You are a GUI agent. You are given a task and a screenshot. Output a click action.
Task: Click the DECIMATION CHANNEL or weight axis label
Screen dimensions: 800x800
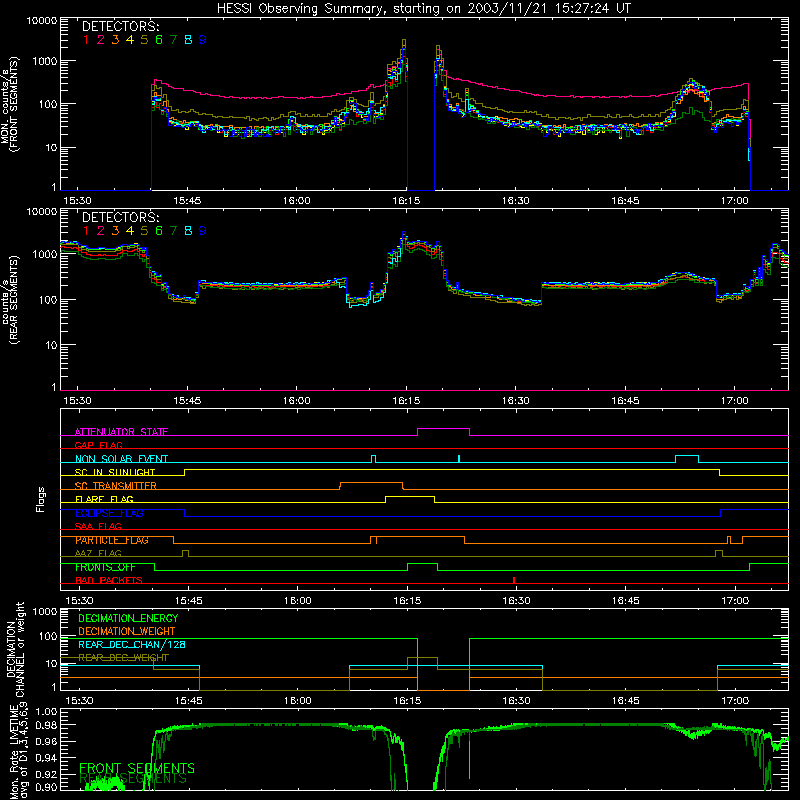coord(15,649)
